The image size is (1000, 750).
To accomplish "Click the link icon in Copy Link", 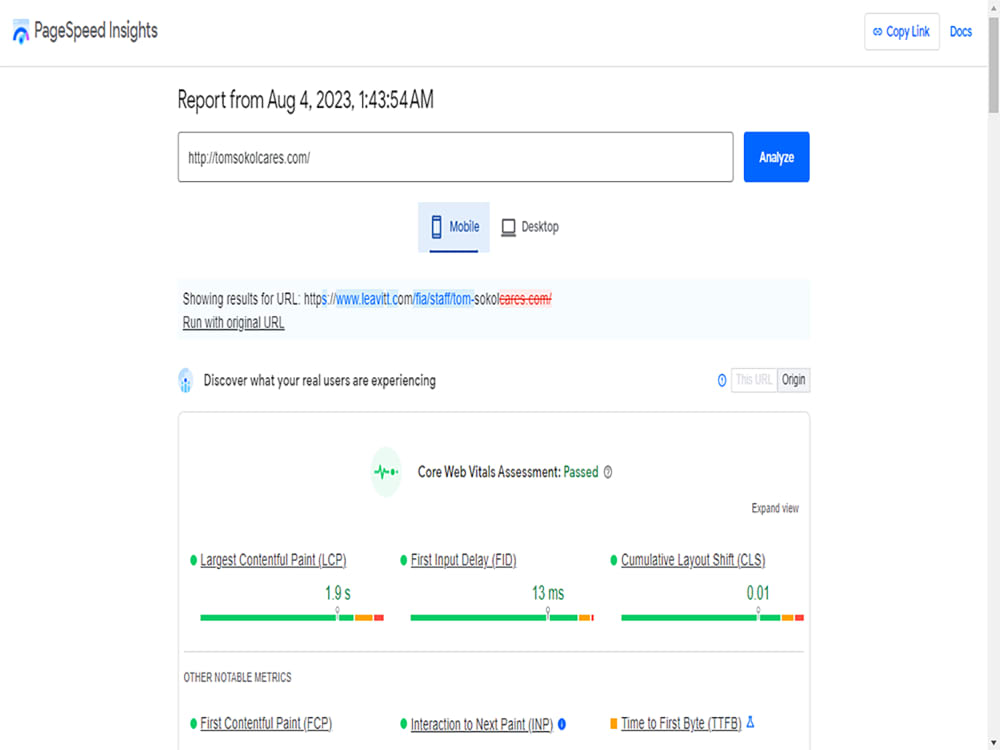I will [x=878, y=31].
